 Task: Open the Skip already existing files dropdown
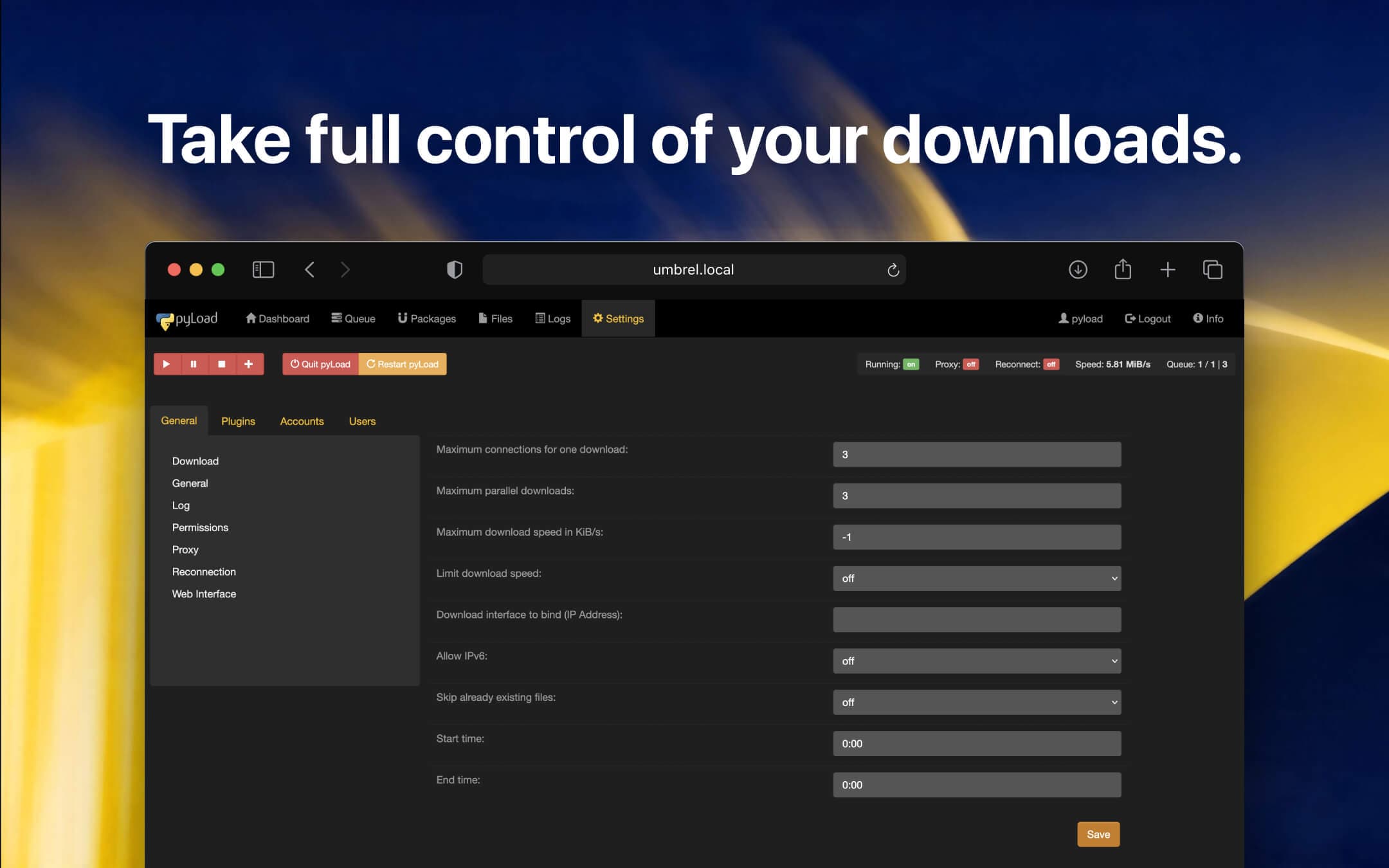coord(976,702)
